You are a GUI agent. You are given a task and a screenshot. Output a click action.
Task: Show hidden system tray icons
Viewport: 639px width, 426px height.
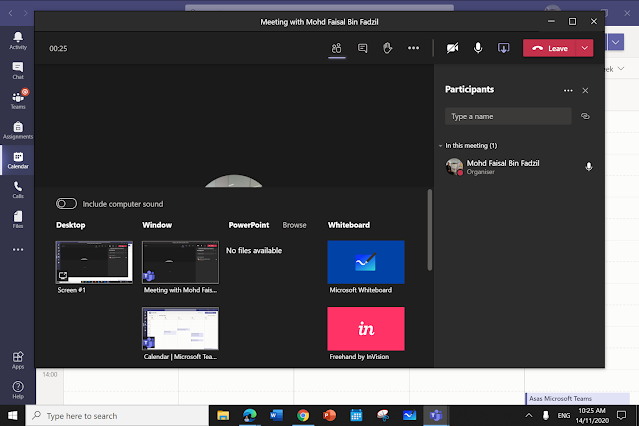[x=529, y=415]
